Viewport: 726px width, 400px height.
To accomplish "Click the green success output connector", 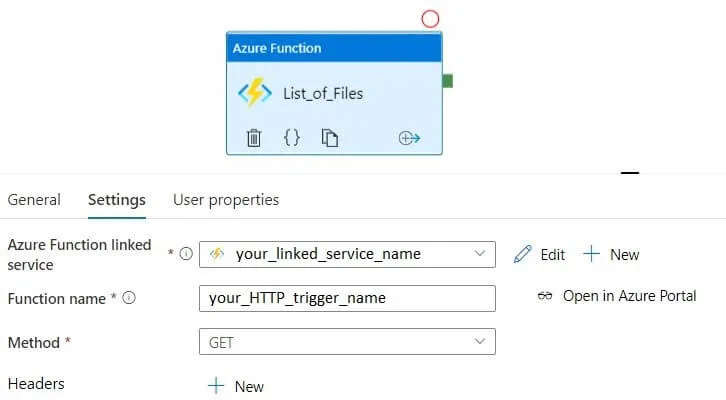I will click(447, 80).
